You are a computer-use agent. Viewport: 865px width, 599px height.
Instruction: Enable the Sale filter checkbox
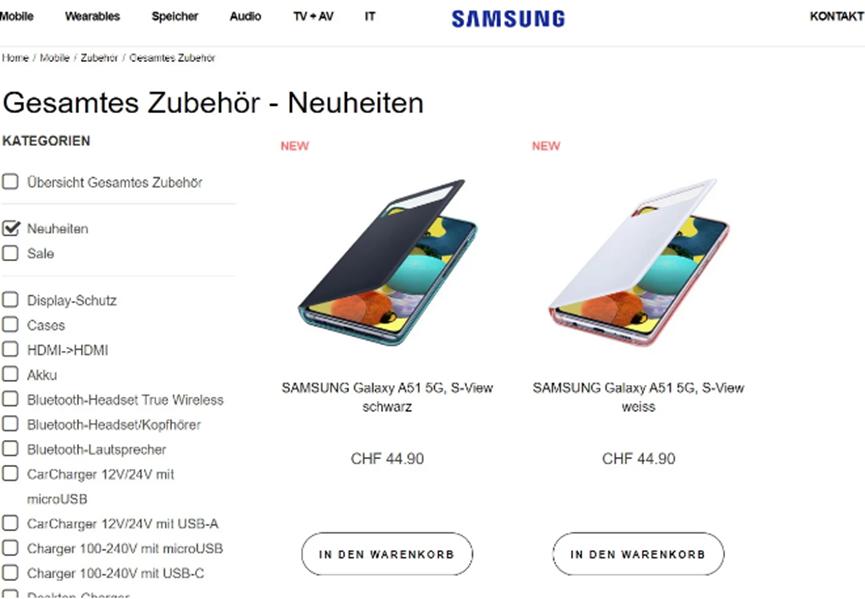[11, 253]
